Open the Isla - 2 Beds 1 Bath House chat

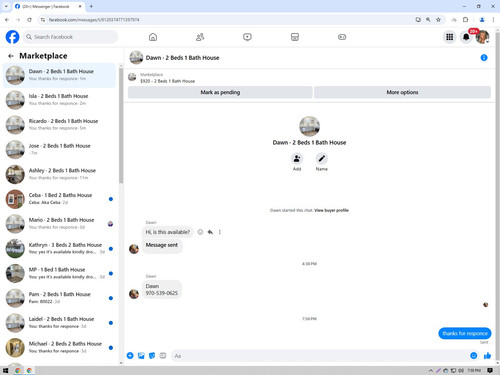[x=59, y=100]
